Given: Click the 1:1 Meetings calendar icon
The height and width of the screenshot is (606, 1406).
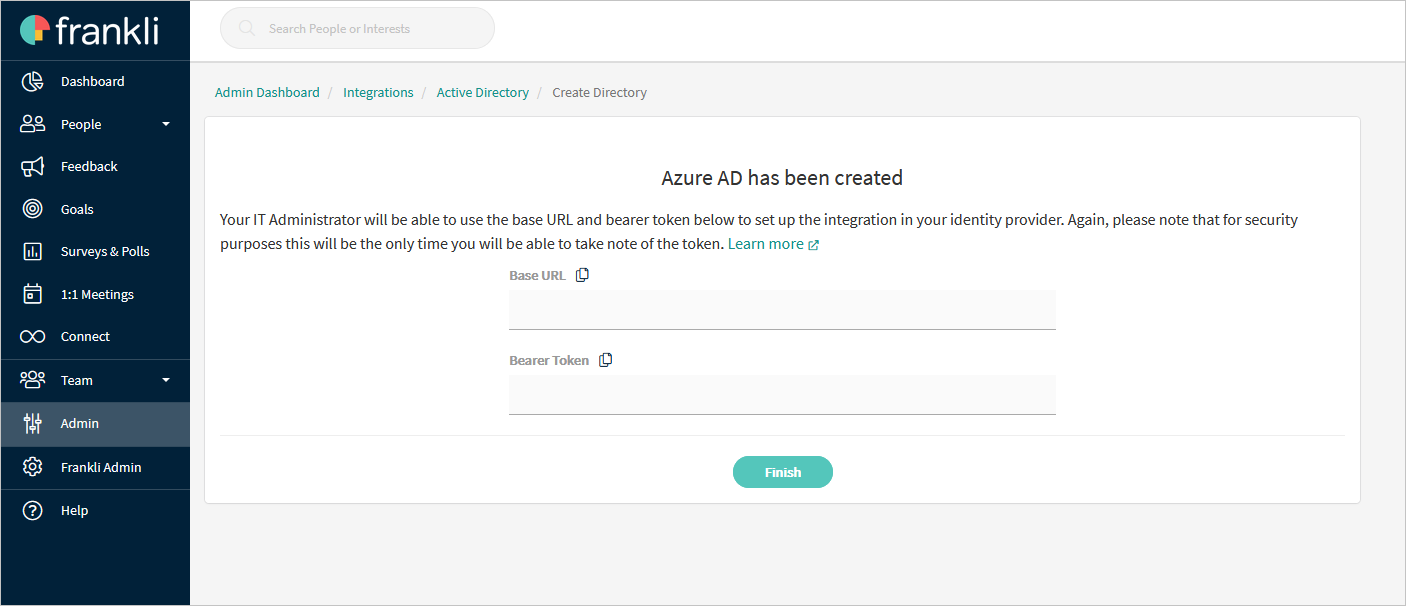Looking at the screenshot, I should click(32, 293).
